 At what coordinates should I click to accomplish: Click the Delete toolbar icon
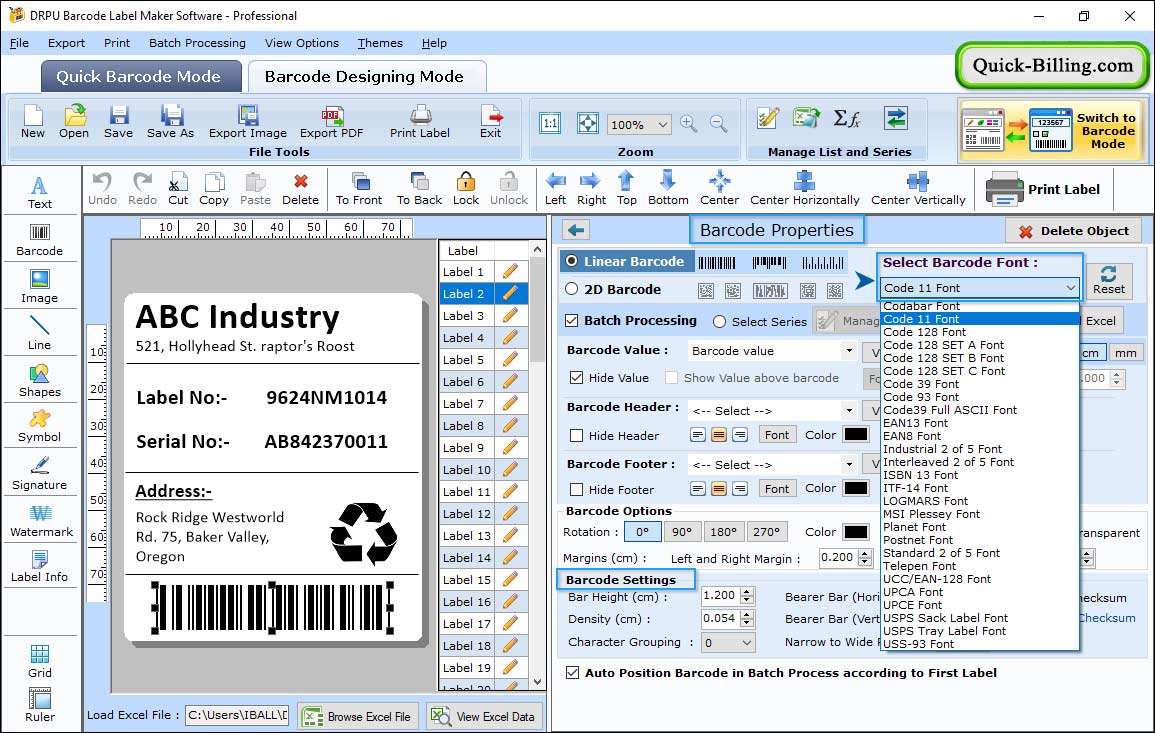(x=301, y=189)
